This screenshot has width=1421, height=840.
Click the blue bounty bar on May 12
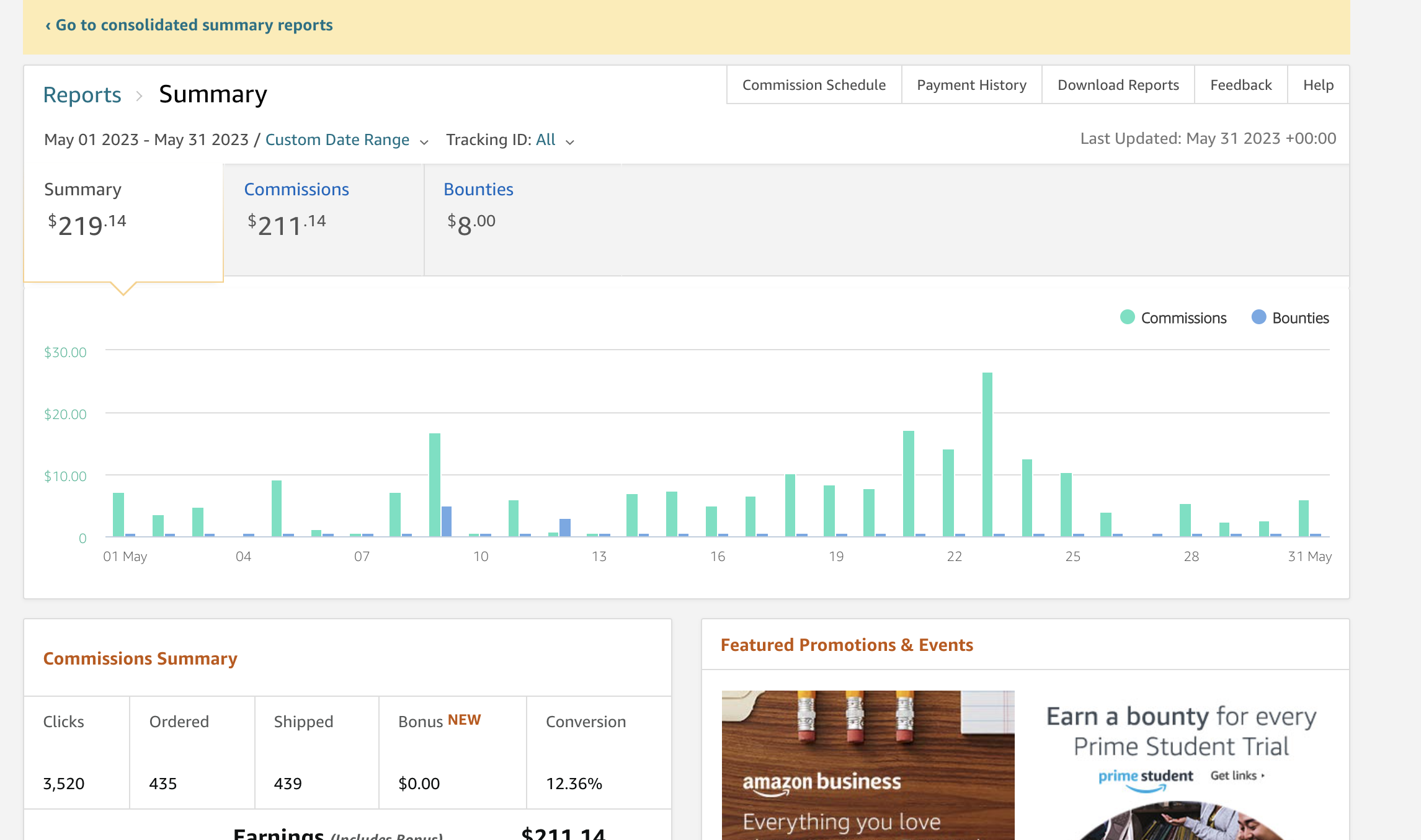tap(565, 528)
